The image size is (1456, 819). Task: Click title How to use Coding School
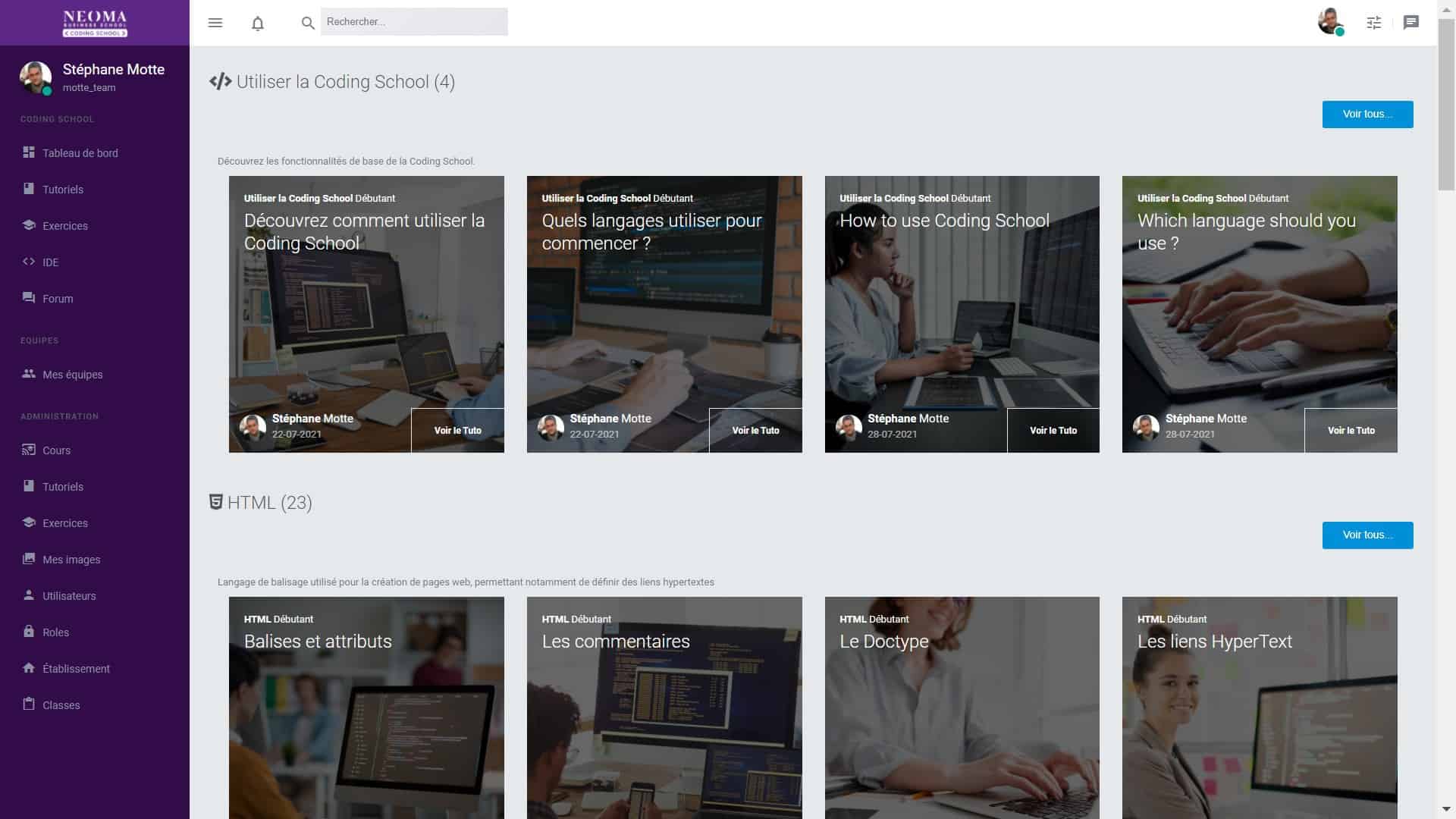point(944,221)
